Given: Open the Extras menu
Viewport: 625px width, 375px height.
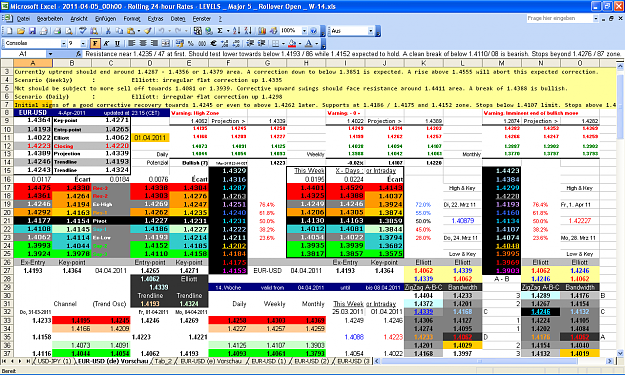Looking at the screenshot, I should coord(155,18).
